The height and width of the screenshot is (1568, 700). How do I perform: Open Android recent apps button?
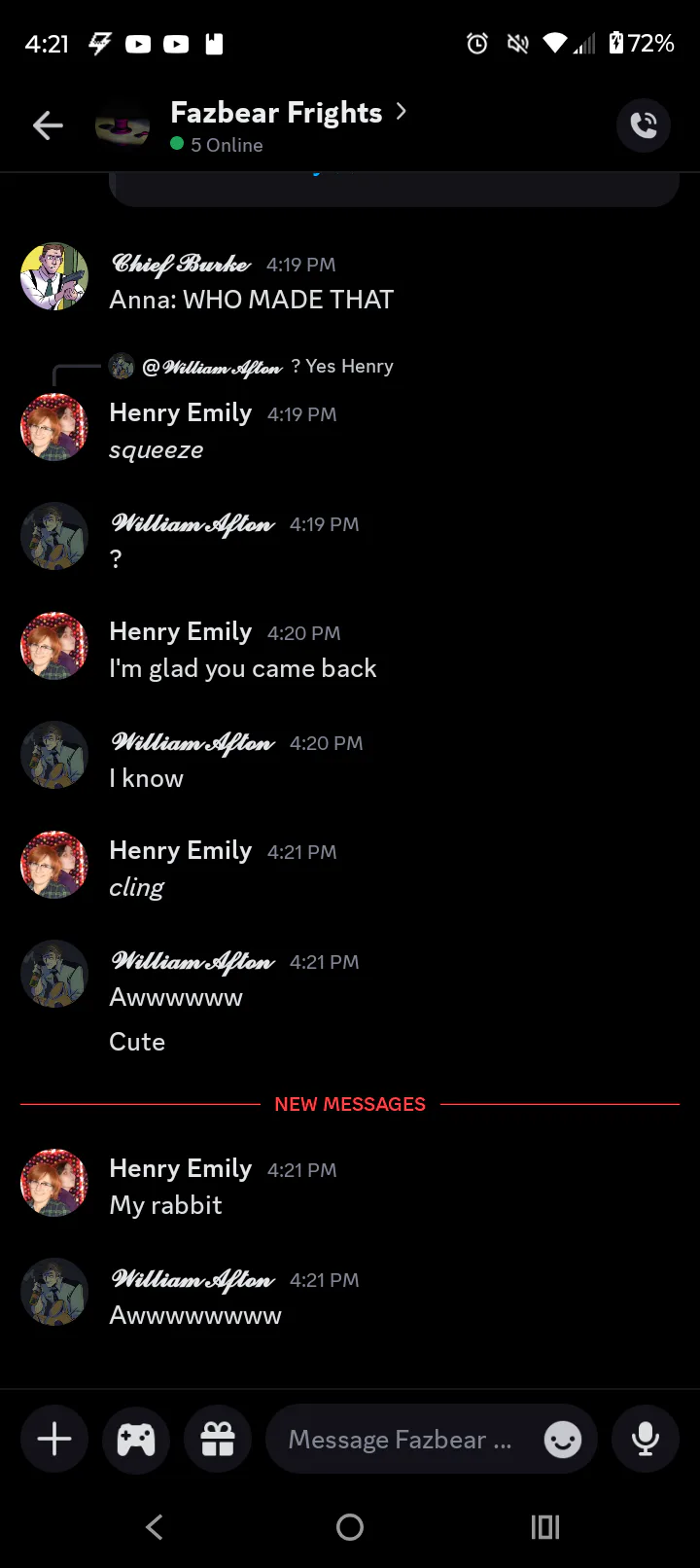coord(545,1527)
